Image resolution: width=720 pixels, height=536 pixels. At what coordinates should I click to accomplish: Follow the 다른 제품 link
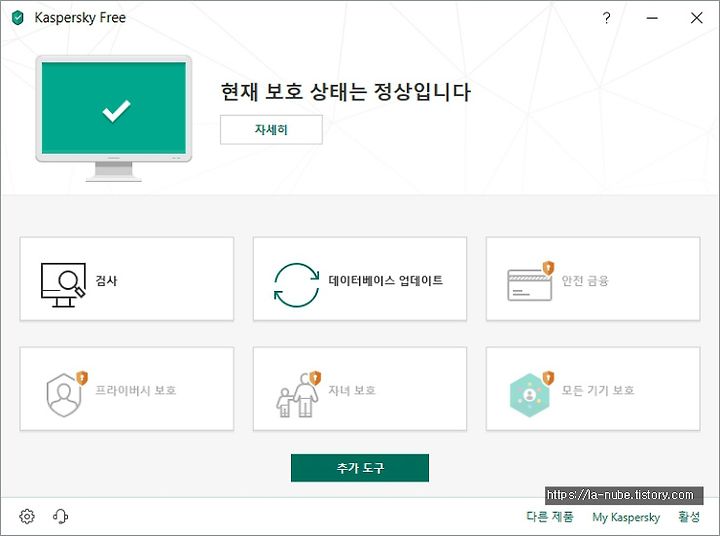(550, 517)
